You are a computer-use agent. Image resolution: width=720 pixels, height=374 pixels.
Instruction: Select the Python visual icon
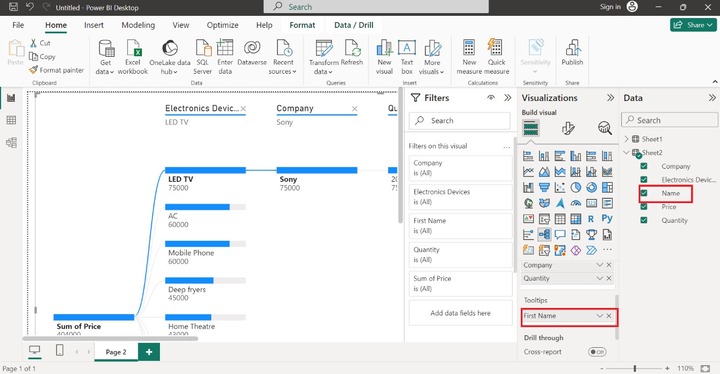[x=607, y=219]
